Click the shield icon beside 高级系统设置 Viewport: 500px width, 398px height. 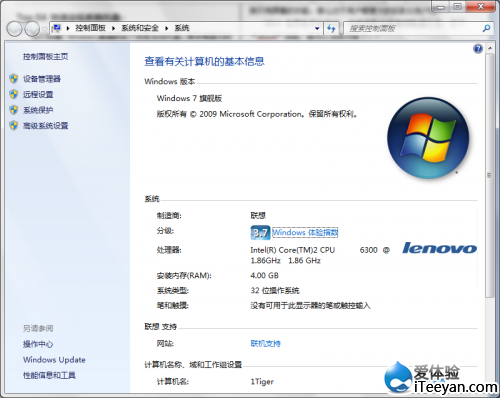pos(14,125)
